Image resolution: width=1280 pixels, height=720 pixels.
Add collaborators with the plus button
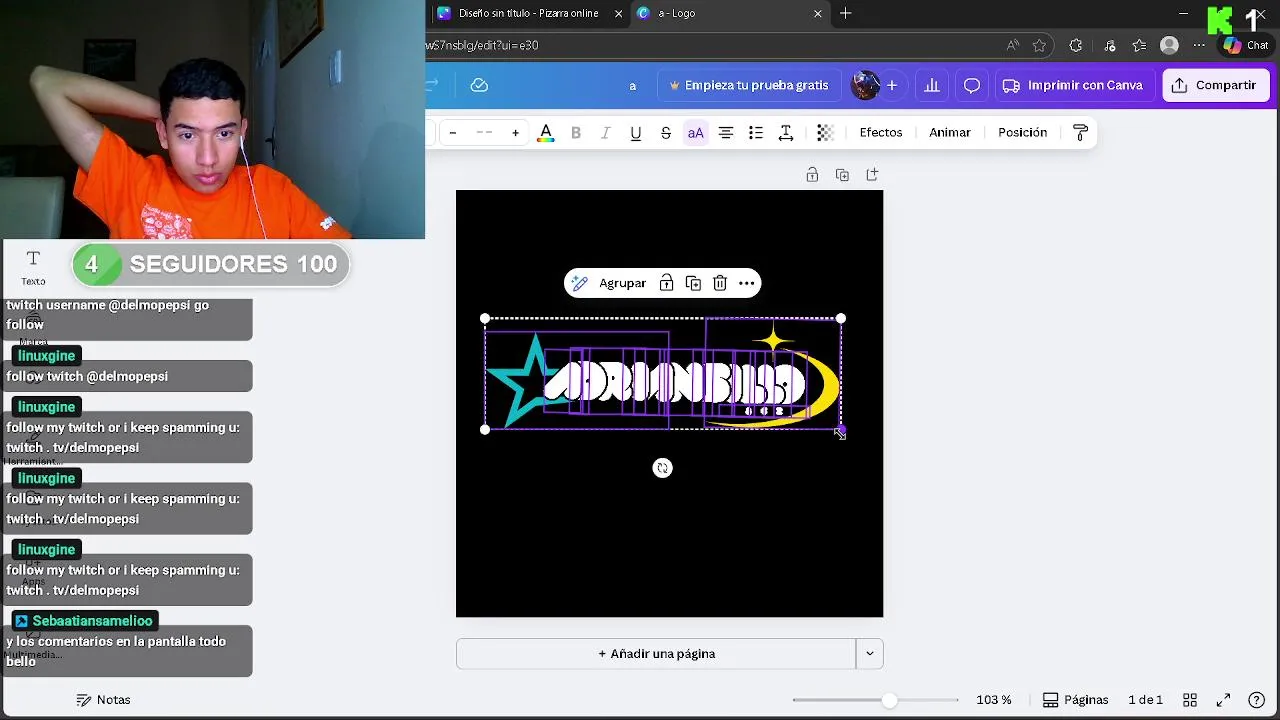892,85
